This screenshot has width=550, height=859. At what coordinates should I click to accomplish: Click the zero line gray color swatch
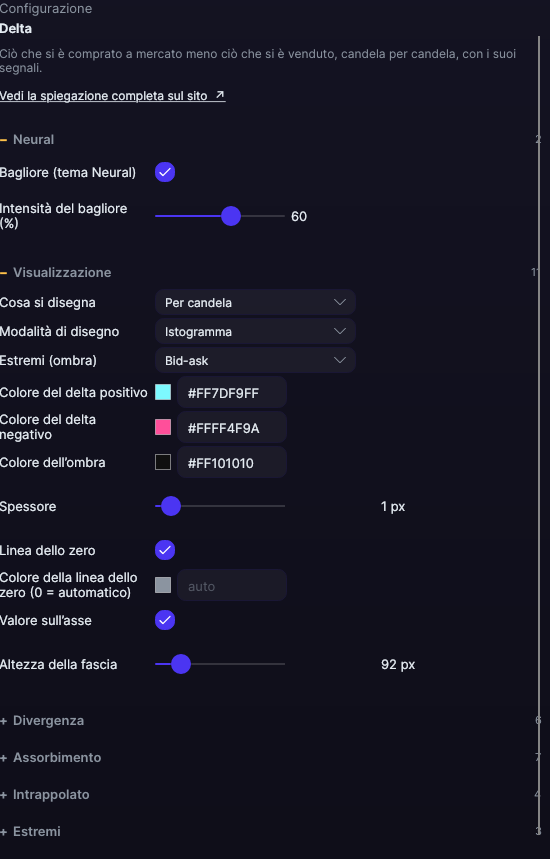pyautogui.click(x=163, y=585)
